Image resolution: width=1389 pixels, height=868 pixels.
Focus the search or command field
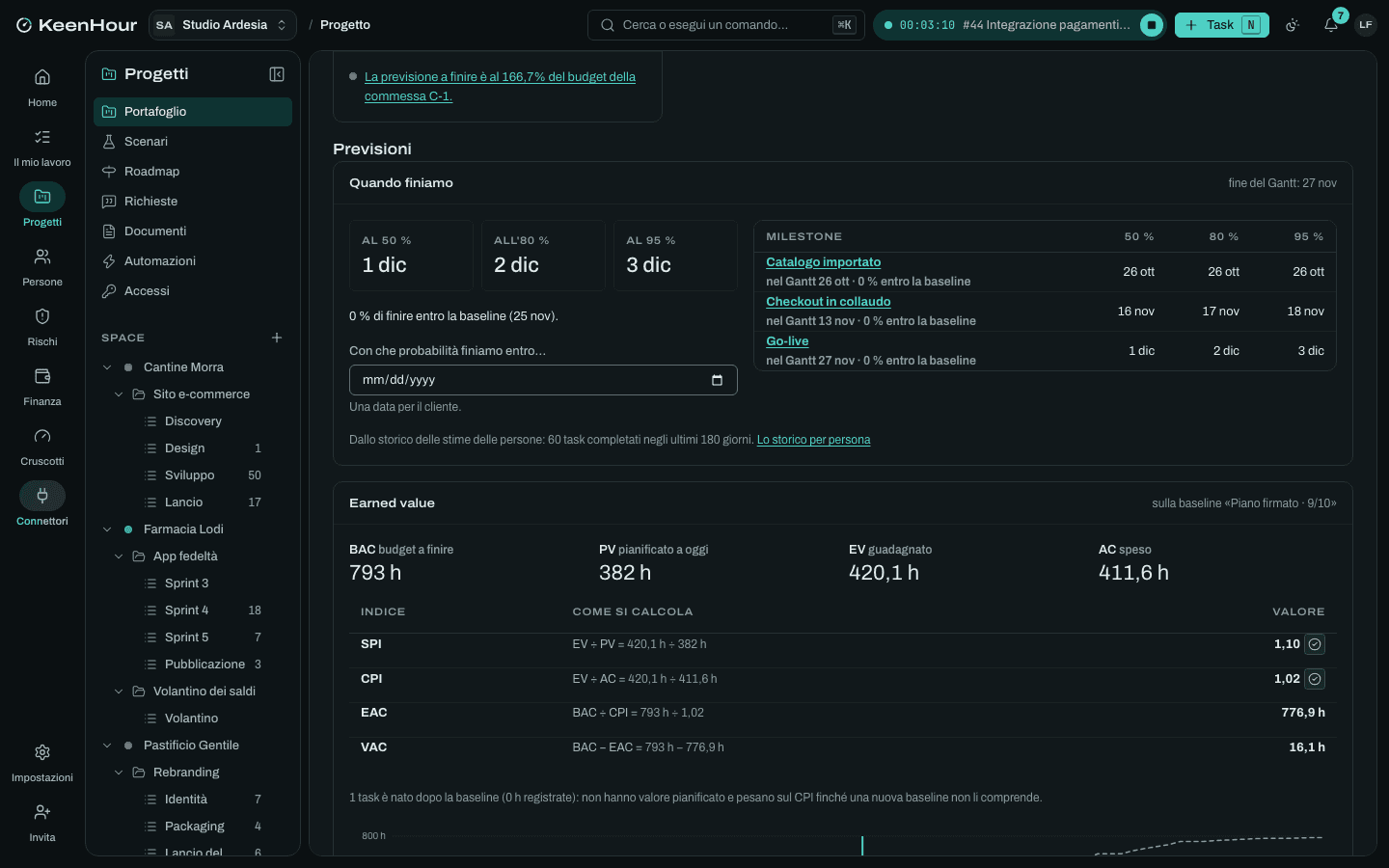click(x=726, y=25)
